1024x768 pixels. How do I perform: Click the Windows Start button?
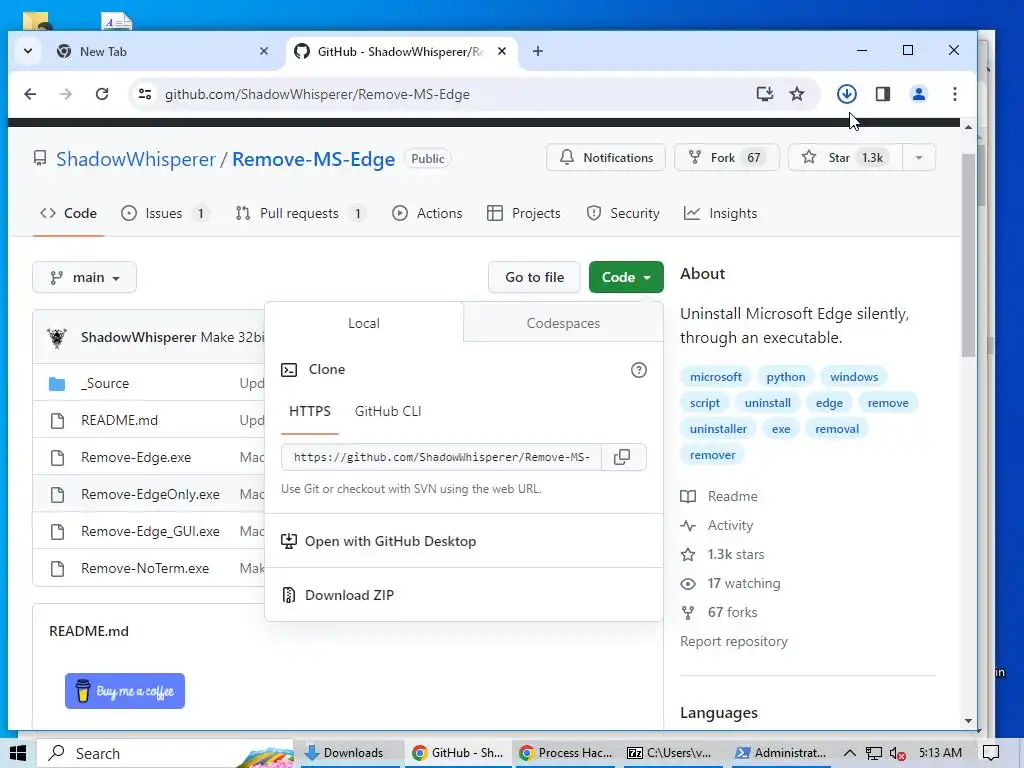[18, 753]
